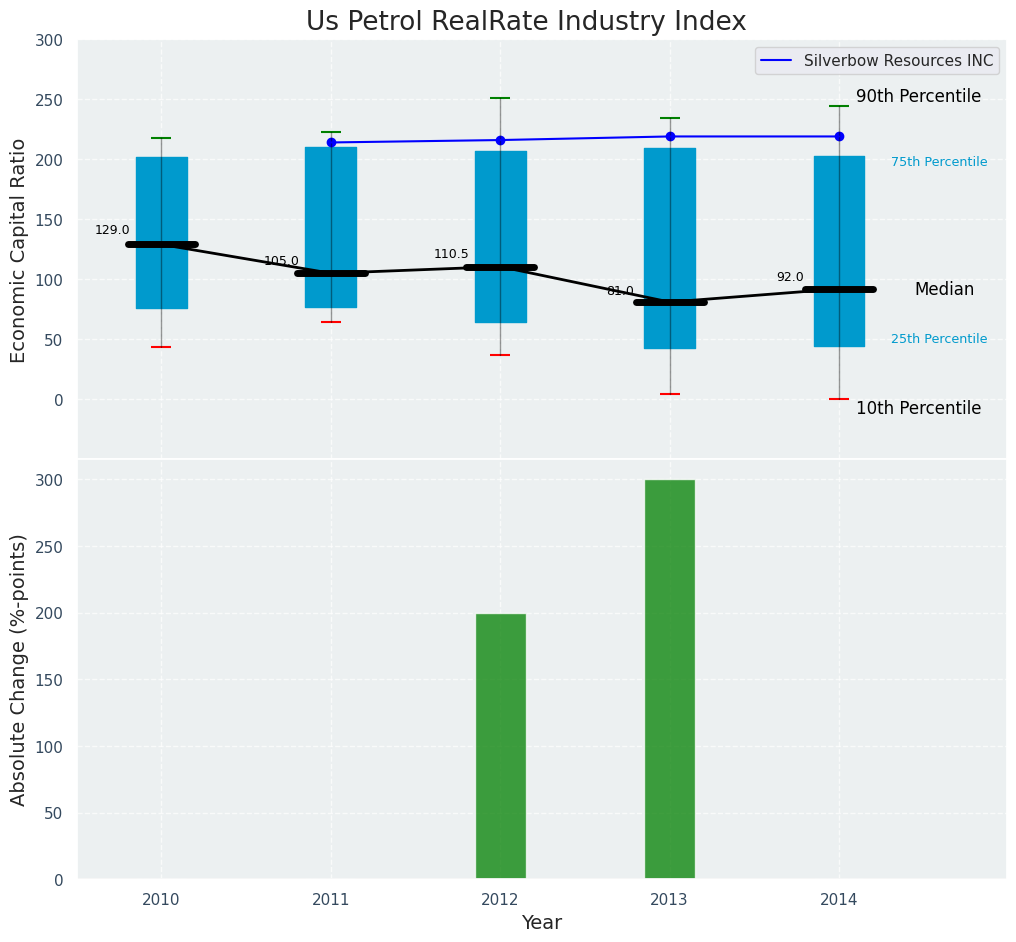Click the 2011 x-axis tick label

coord(330,900)
